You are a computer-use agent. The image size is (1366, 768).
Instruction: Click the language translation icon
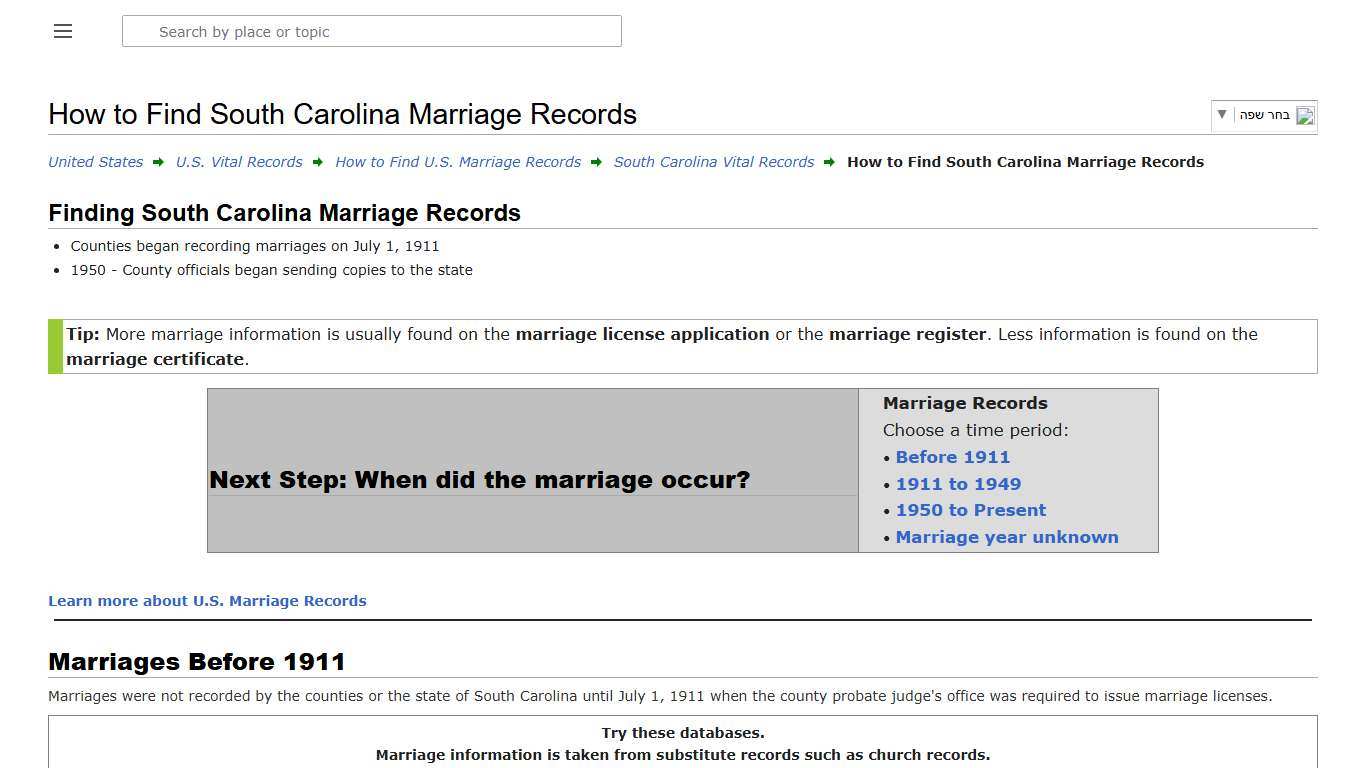pyautogui.click(x=1304, y=115)
